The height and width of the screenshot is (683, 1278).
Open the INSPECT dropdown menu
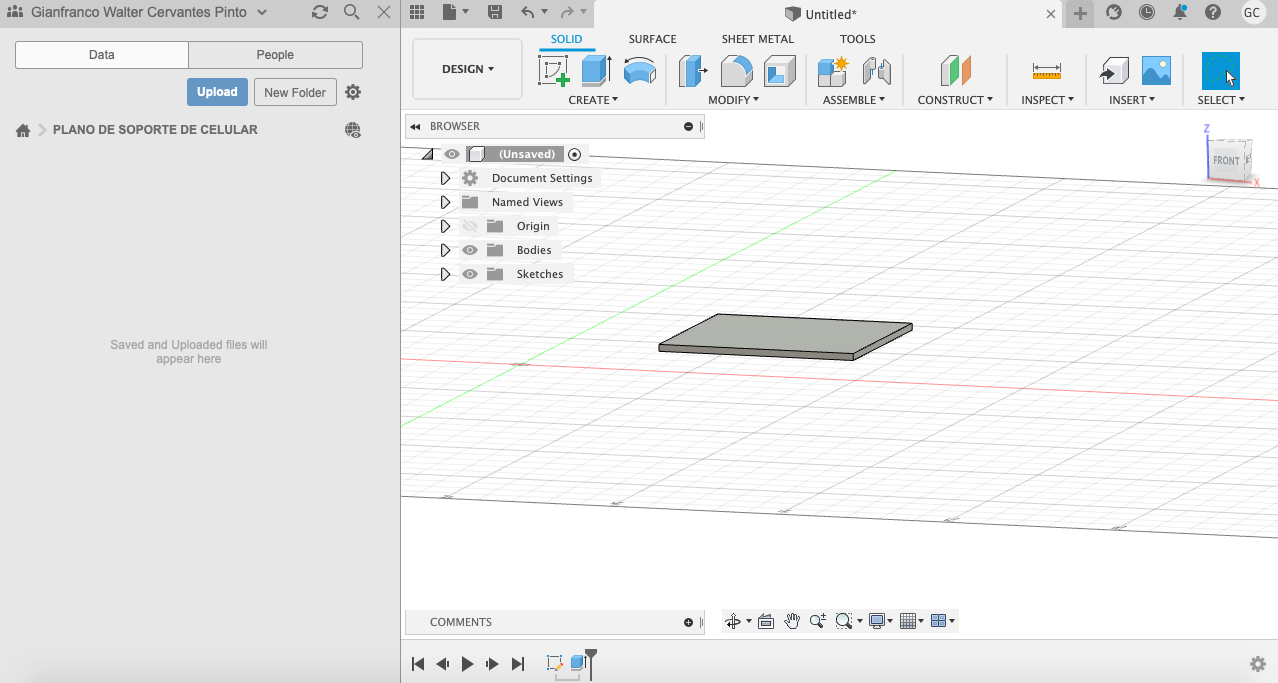1047,100
